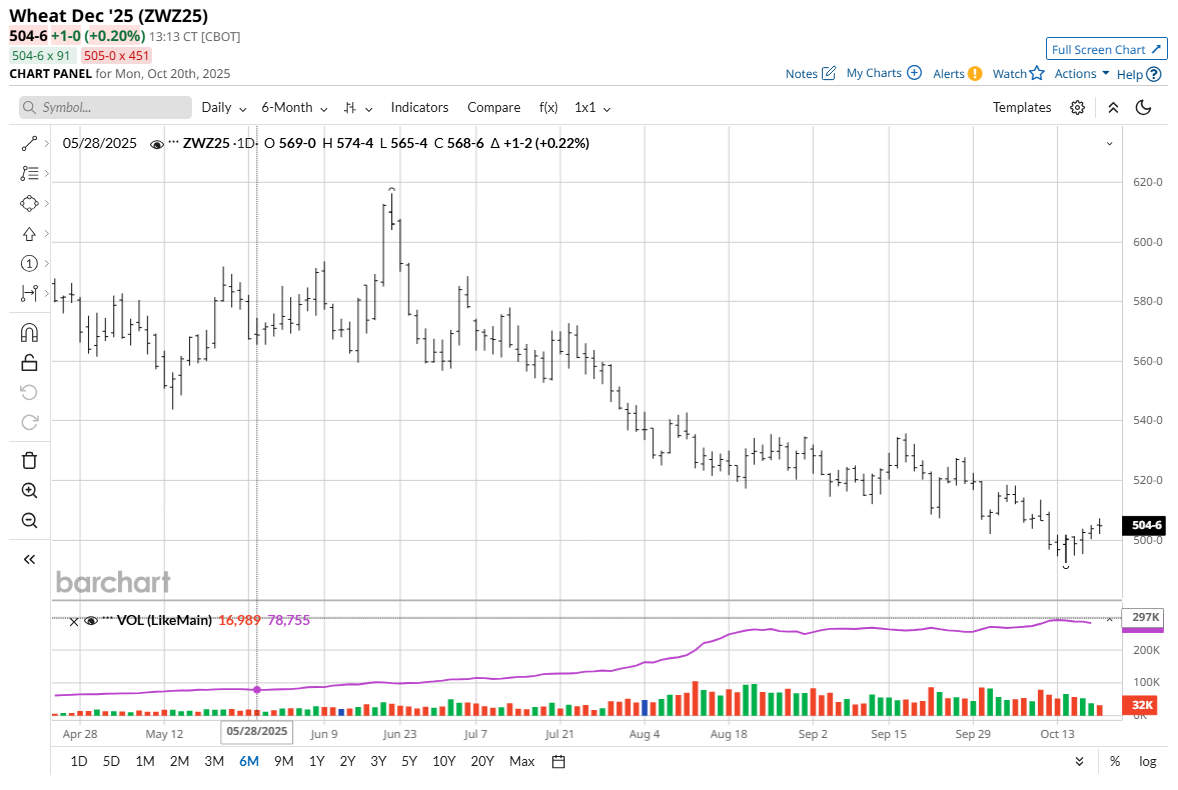Add chart to My Charts
The height and width of the screenshot is (790, 1178).
pos(914,73)
